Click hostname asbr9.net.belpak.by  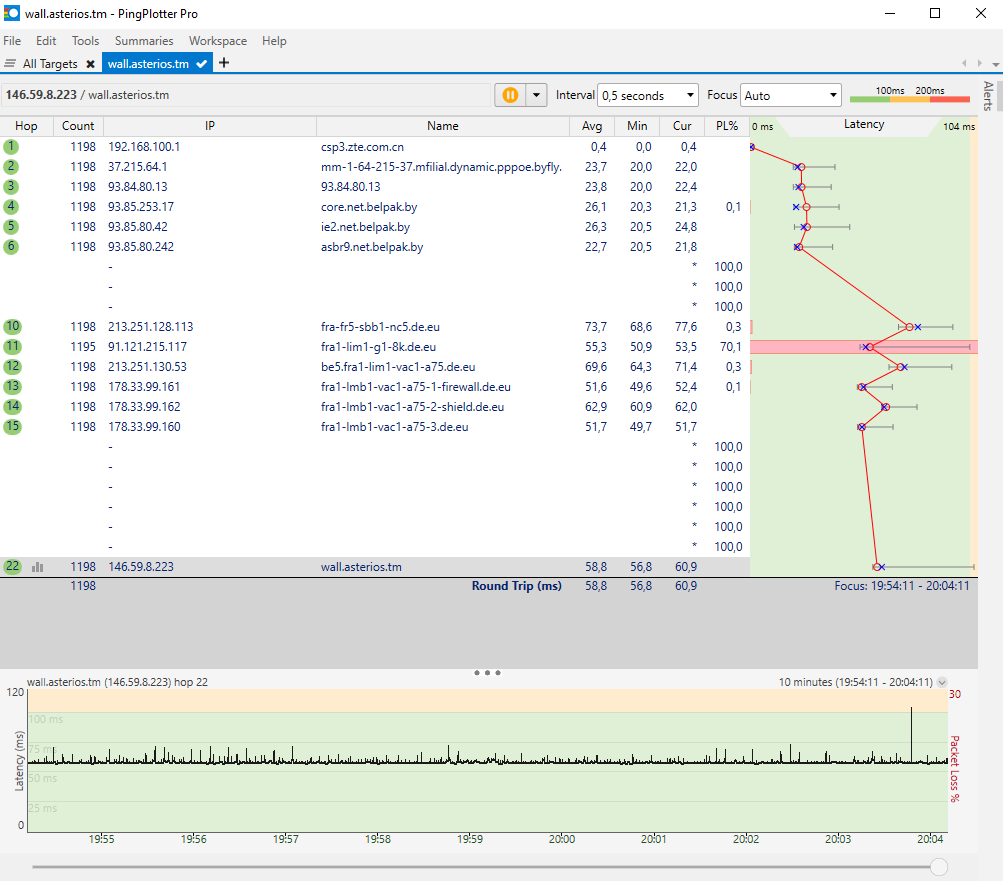(x=372, y=246)
